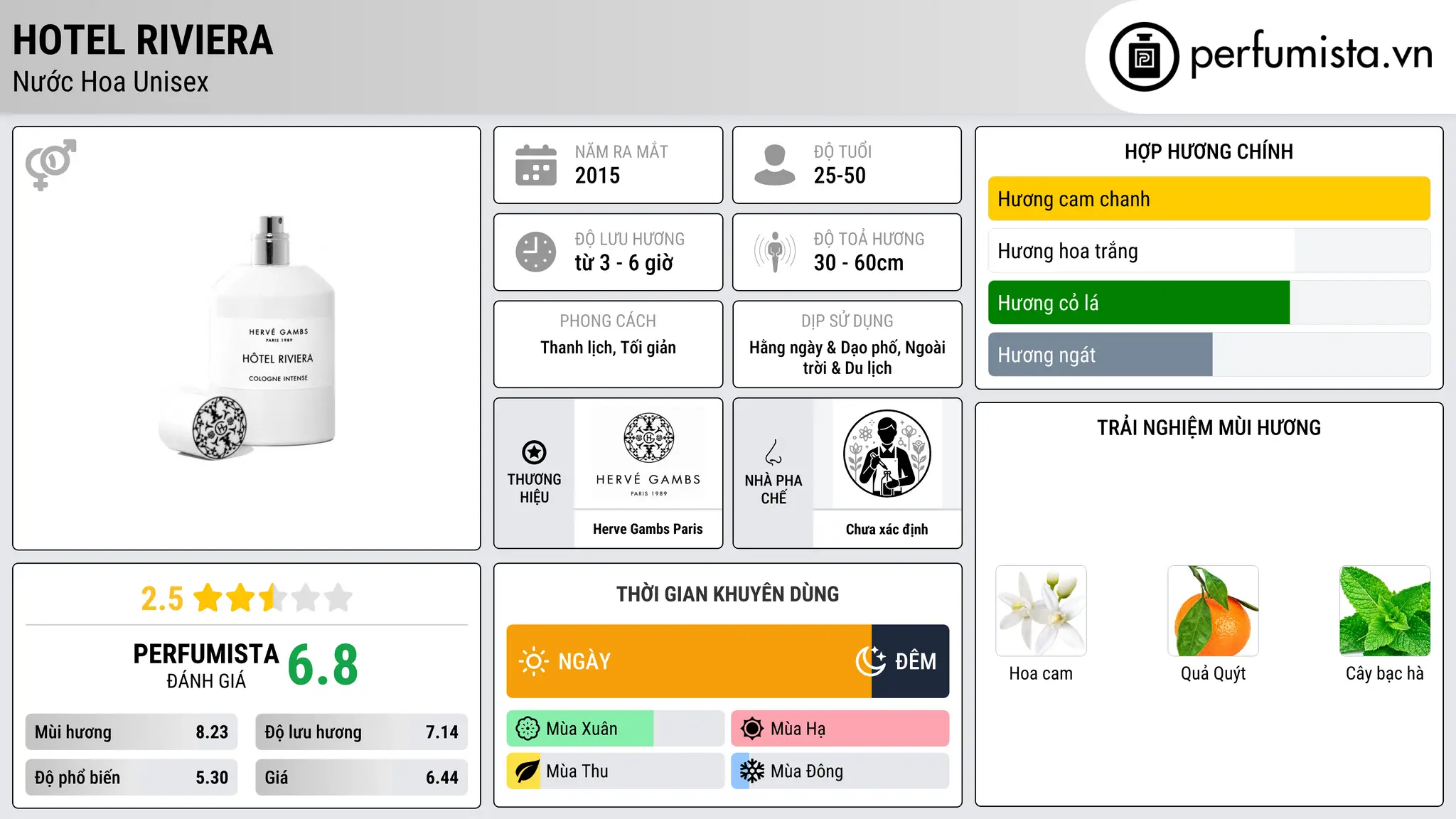1456x819 pixels.
Task: Click the 2.5 star rating stars
Action: click(x=273, y=598)
